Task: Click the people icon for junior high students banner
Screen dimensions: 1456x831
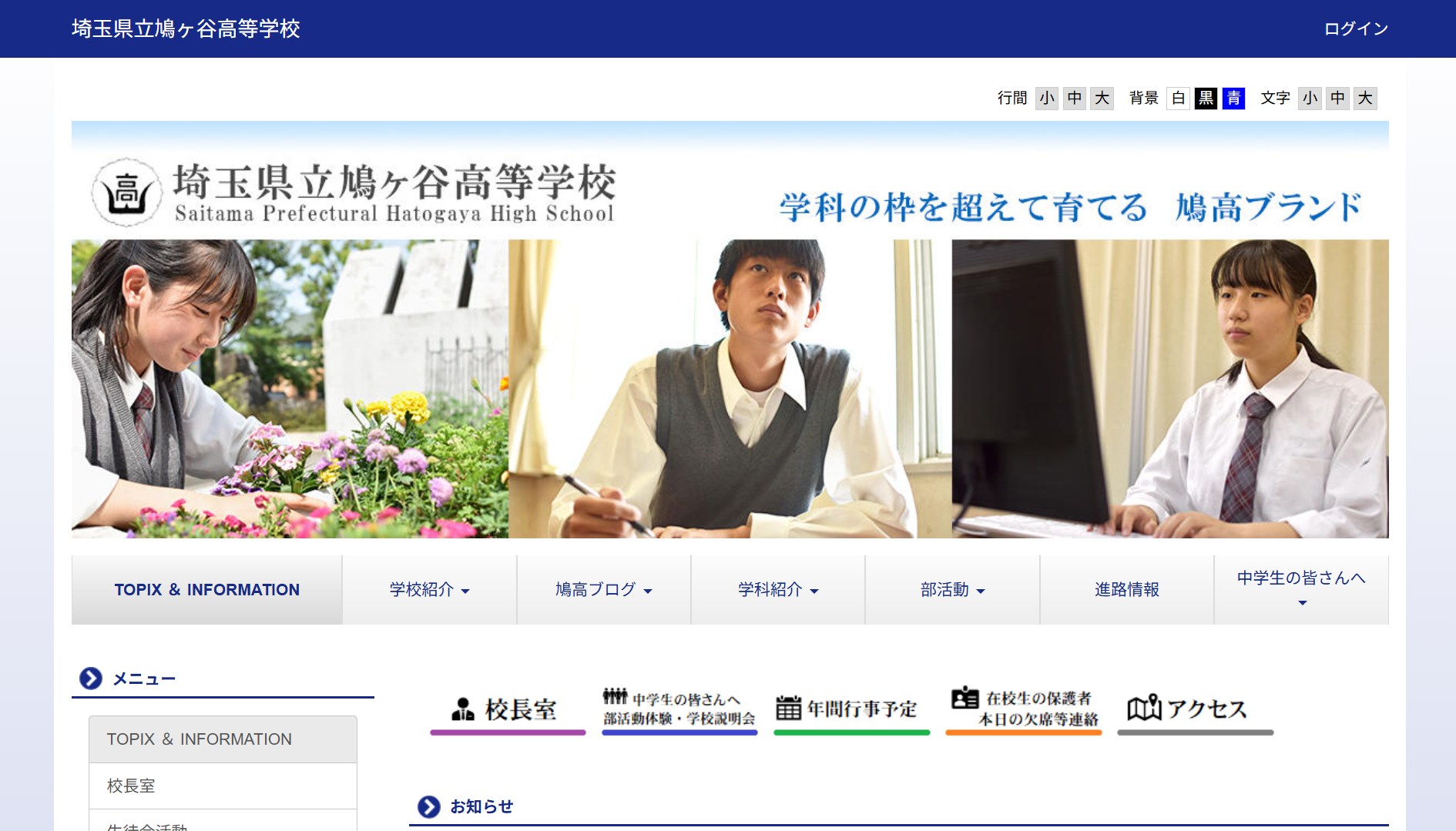Action: click(615, 696)
